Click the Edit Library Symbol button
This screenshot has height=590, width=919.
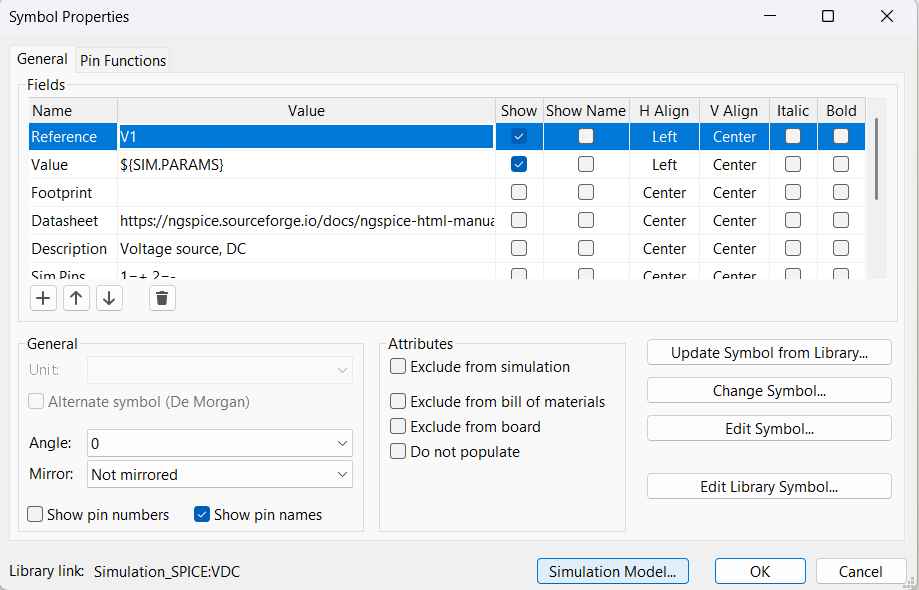click(768, 487)
